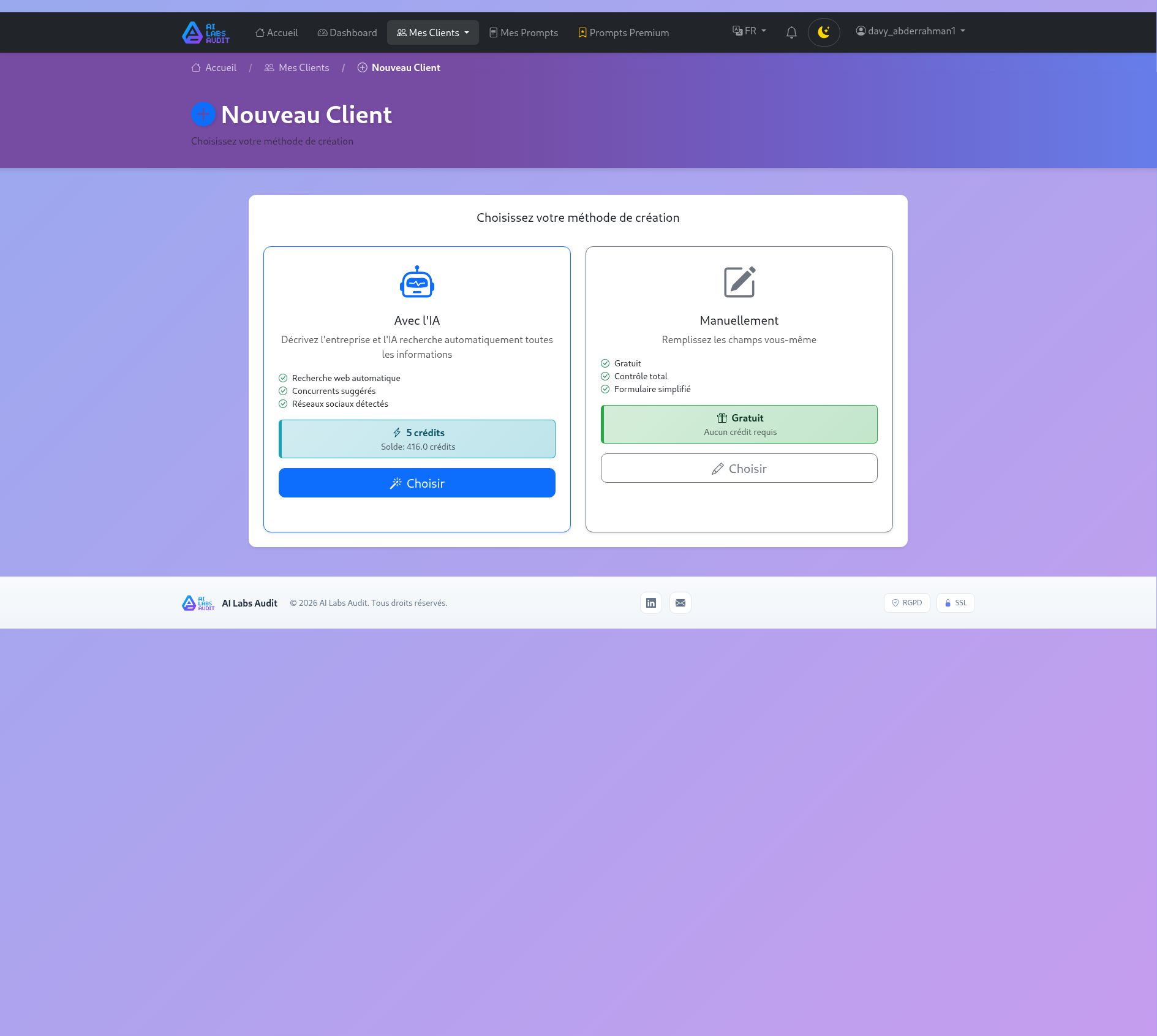Screen dimensions: 1157x1036
Task: Open the FR language selector
Action: click(x=748, y=31)
